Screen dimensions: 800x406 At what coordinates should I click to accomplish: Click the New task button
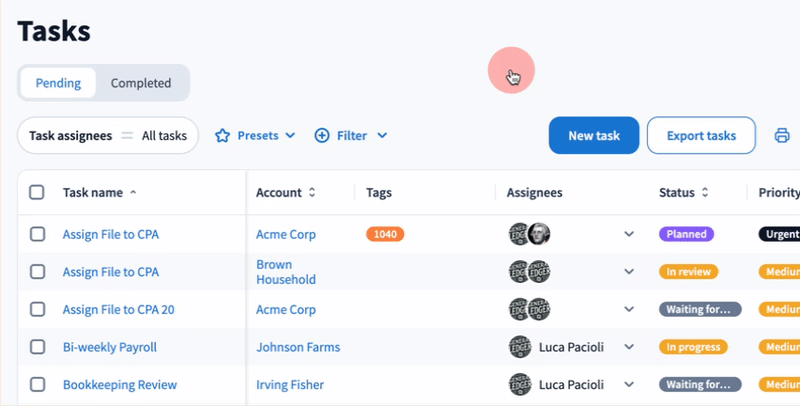pos(593,135)
